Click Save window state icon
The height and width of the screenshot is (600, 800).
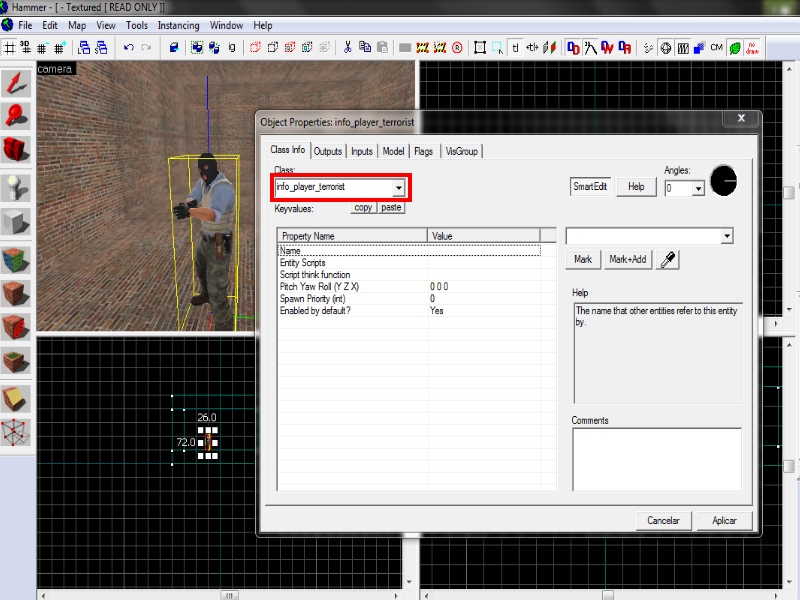102,48
